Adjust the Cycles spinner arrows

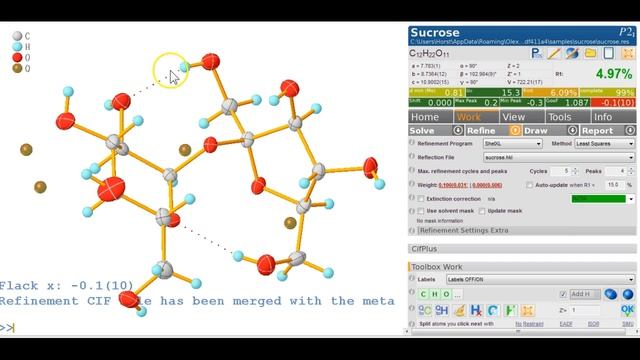click(575, 171)
